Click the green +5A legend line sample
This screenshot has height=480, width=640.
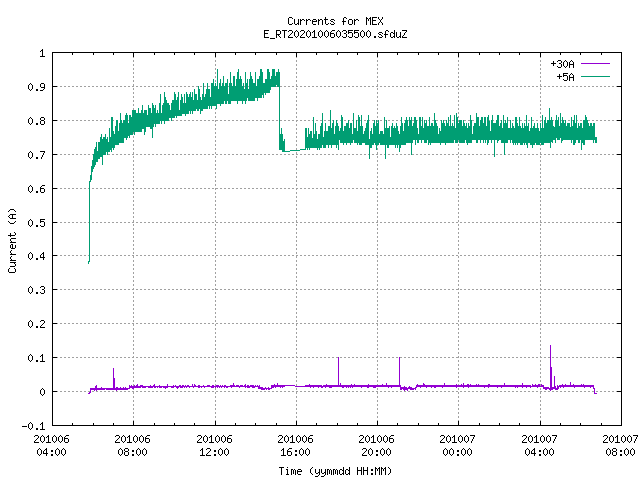[595, 76]
